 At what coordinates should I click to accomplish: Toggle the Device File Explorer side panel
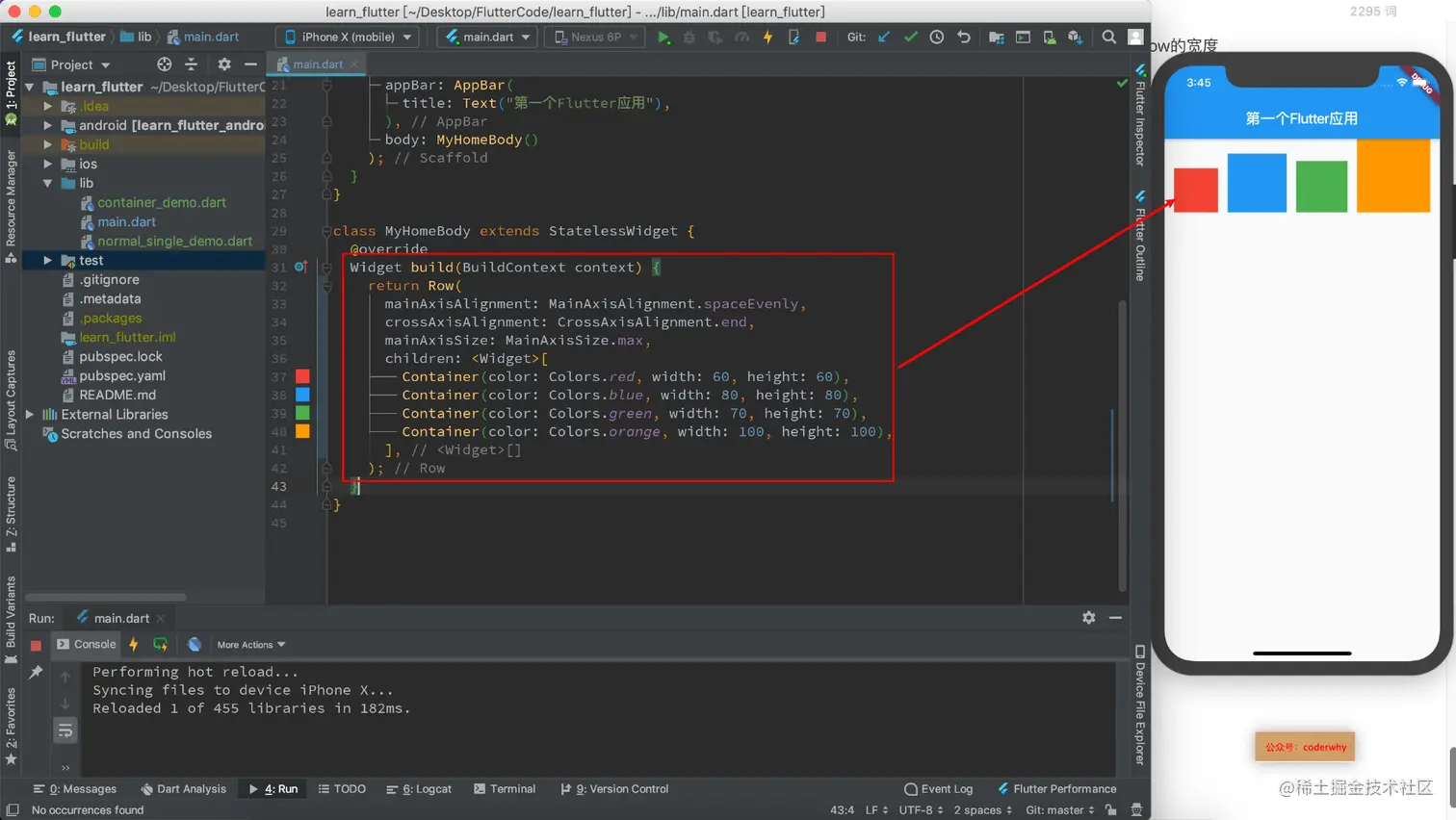[x=1140, y=705]
